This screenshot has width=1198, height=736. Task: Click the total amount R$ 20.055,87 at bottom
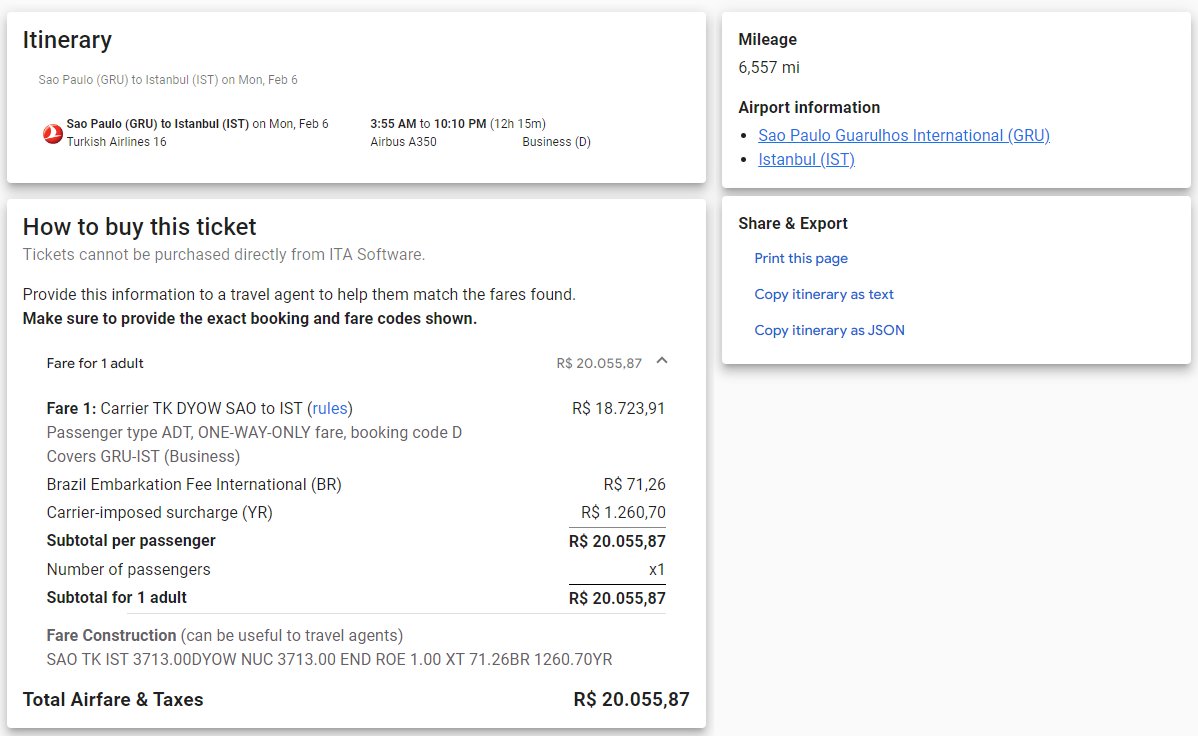tap(631, 699)
